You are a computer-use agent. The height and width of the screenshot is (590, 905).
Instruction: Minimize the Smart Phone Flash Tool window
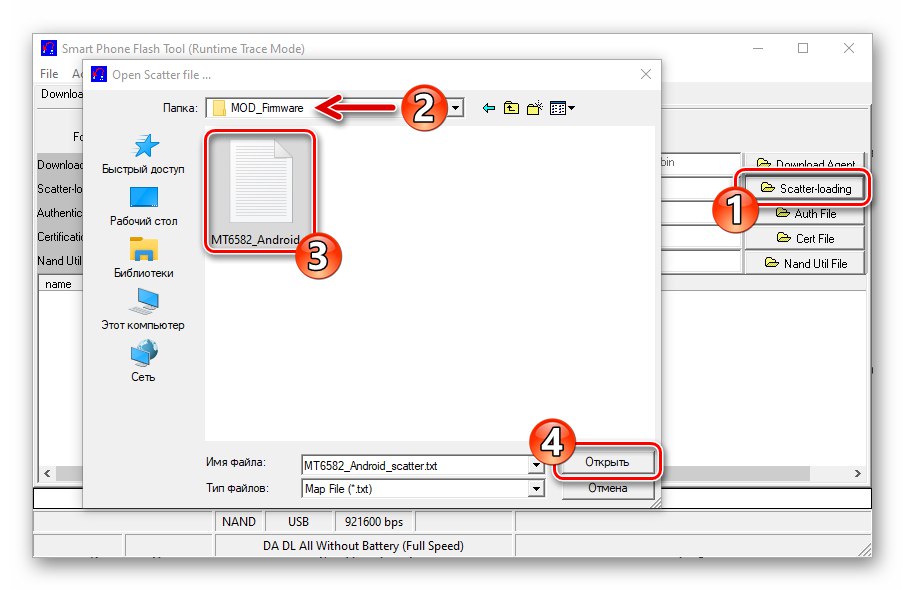tap(758, 48)
